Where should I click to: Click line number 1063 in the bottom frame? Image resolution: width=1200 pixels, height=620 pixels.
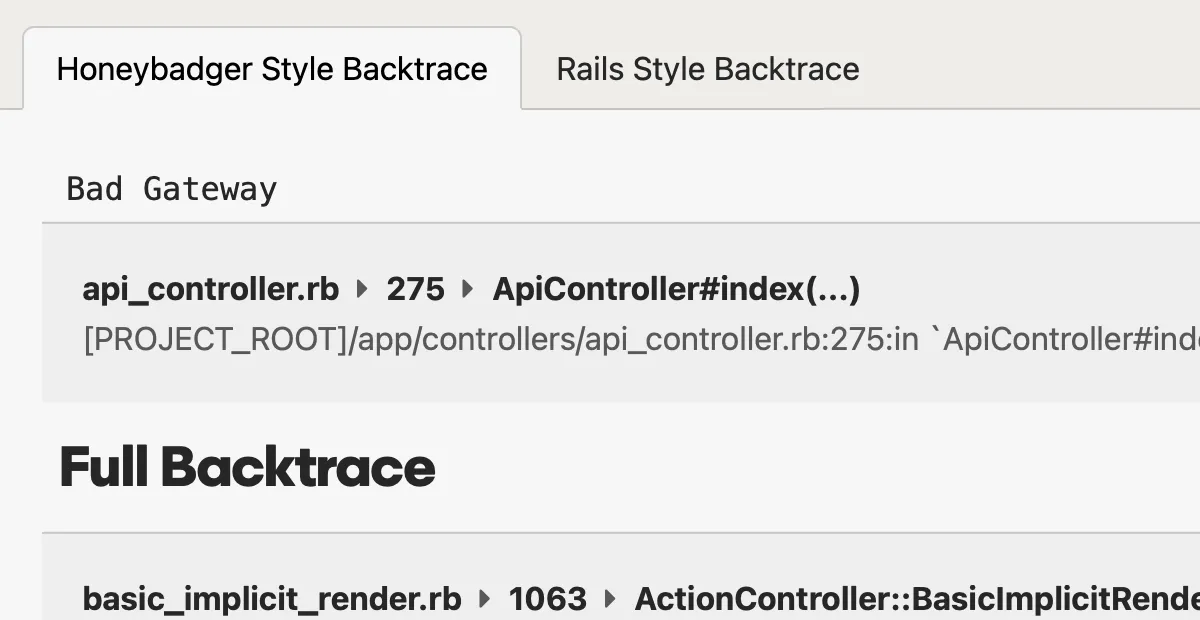click(548, 599)
